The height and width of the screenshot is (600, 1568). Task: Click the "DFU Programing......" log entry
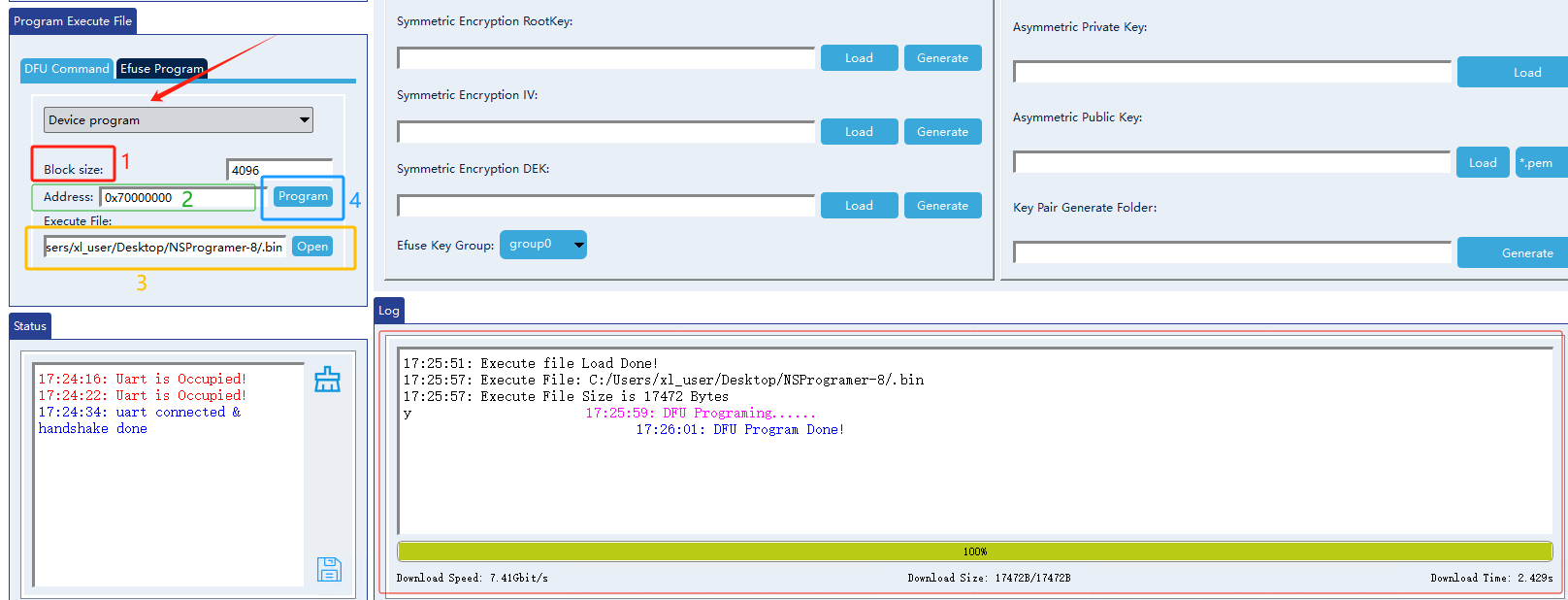pos(701,414)
